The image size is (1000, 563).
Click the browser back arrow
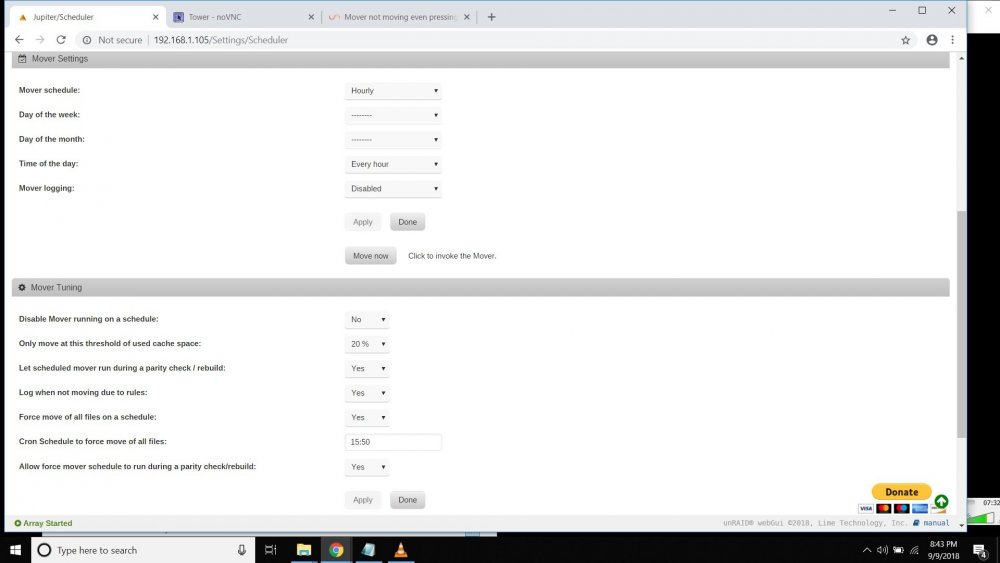(19, 40)
